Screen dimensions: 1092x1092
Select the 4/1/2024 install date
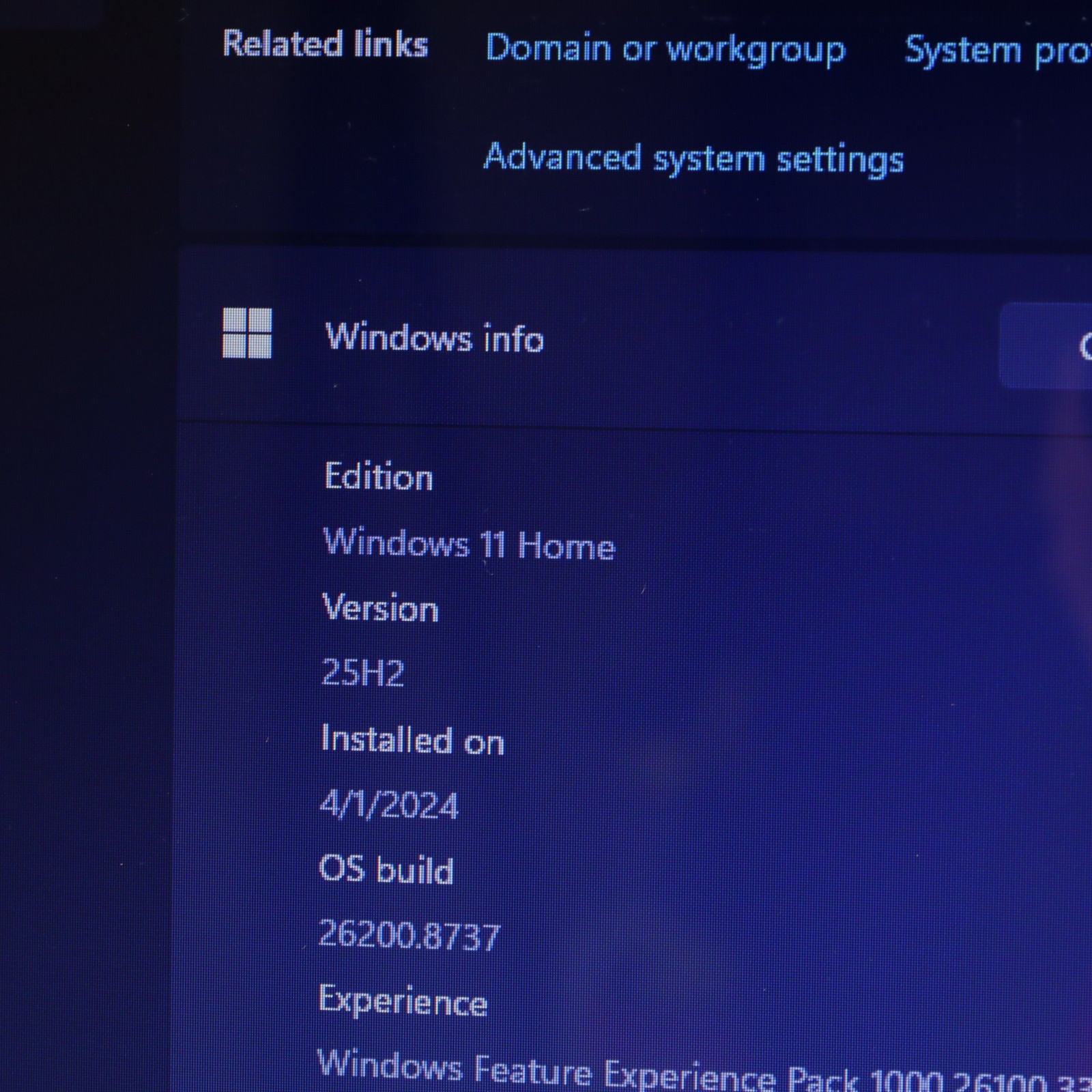point(389,805)
